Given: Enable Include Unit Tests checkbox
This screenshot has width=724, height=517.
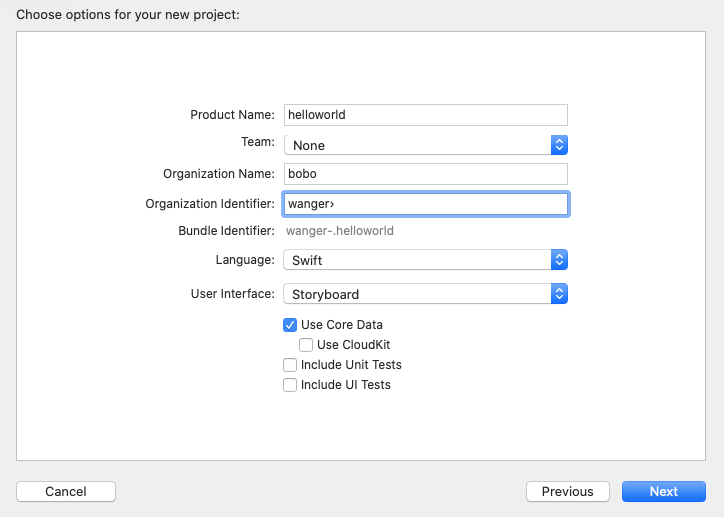Looking at the screenshot, I should (290, 365).
